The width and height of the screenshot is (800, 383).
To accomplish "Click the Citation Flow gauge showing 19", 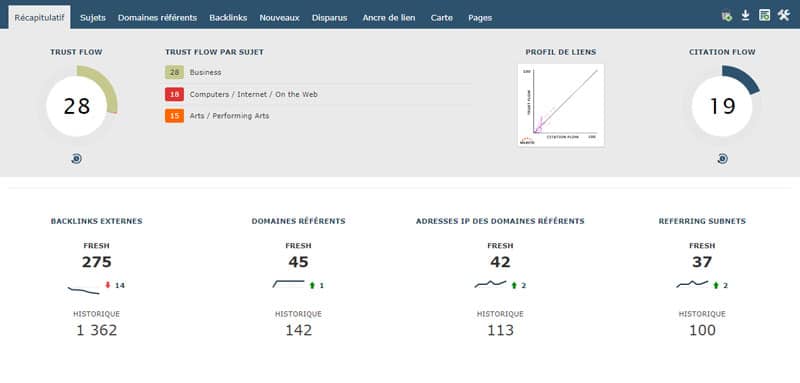I will pyautogui.click(x=722, y=106).
